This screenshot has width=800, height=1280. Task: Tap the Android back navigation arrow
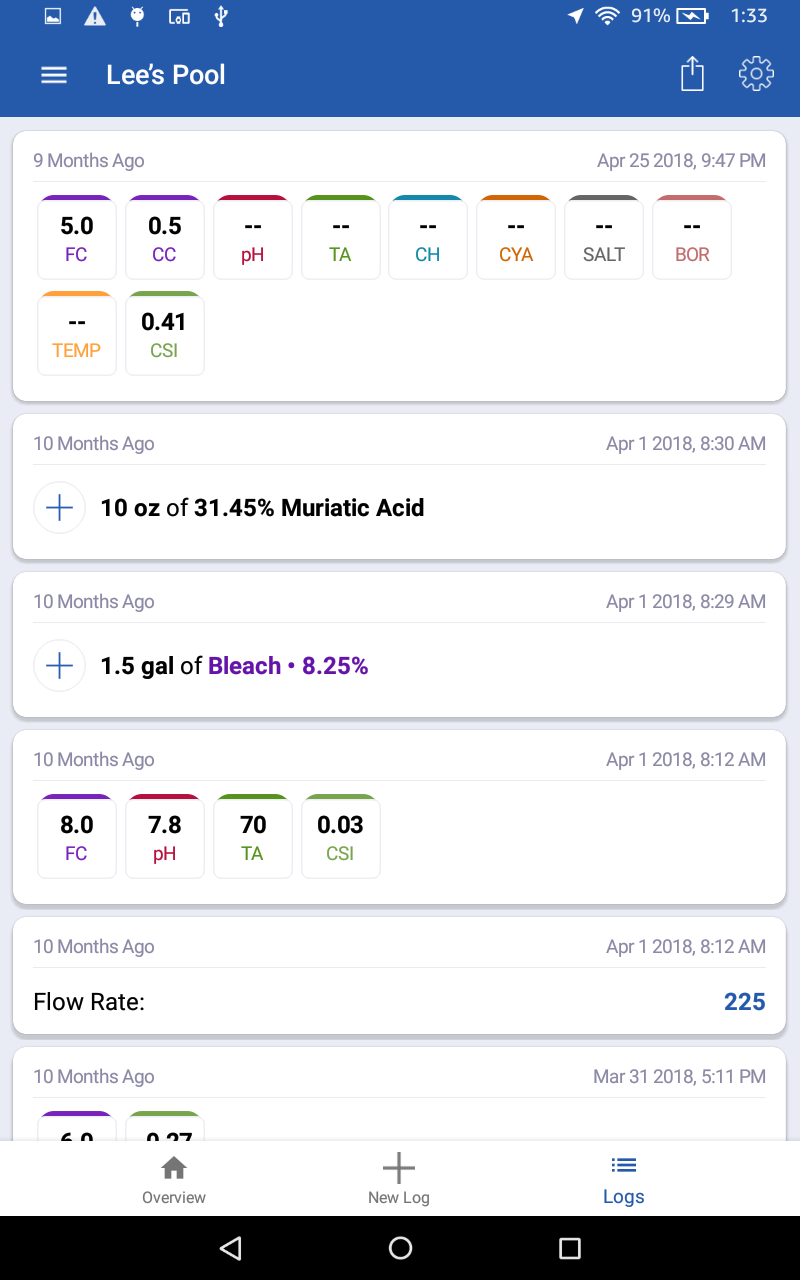coord(231,1248)
